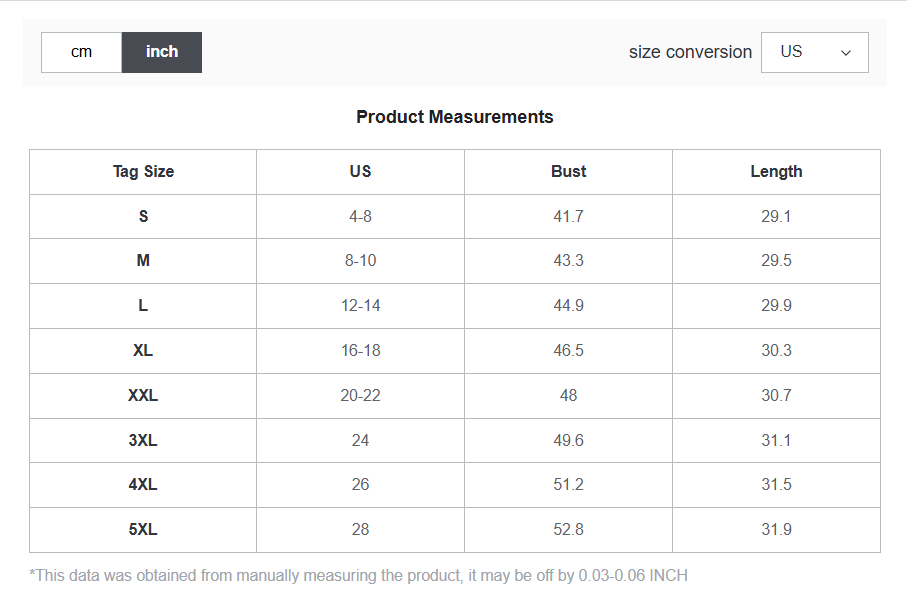Image resolution: width=907 pixels, height=598 pixels.
Task: Select the 5XL tag size cell
Action: point(143,529)
